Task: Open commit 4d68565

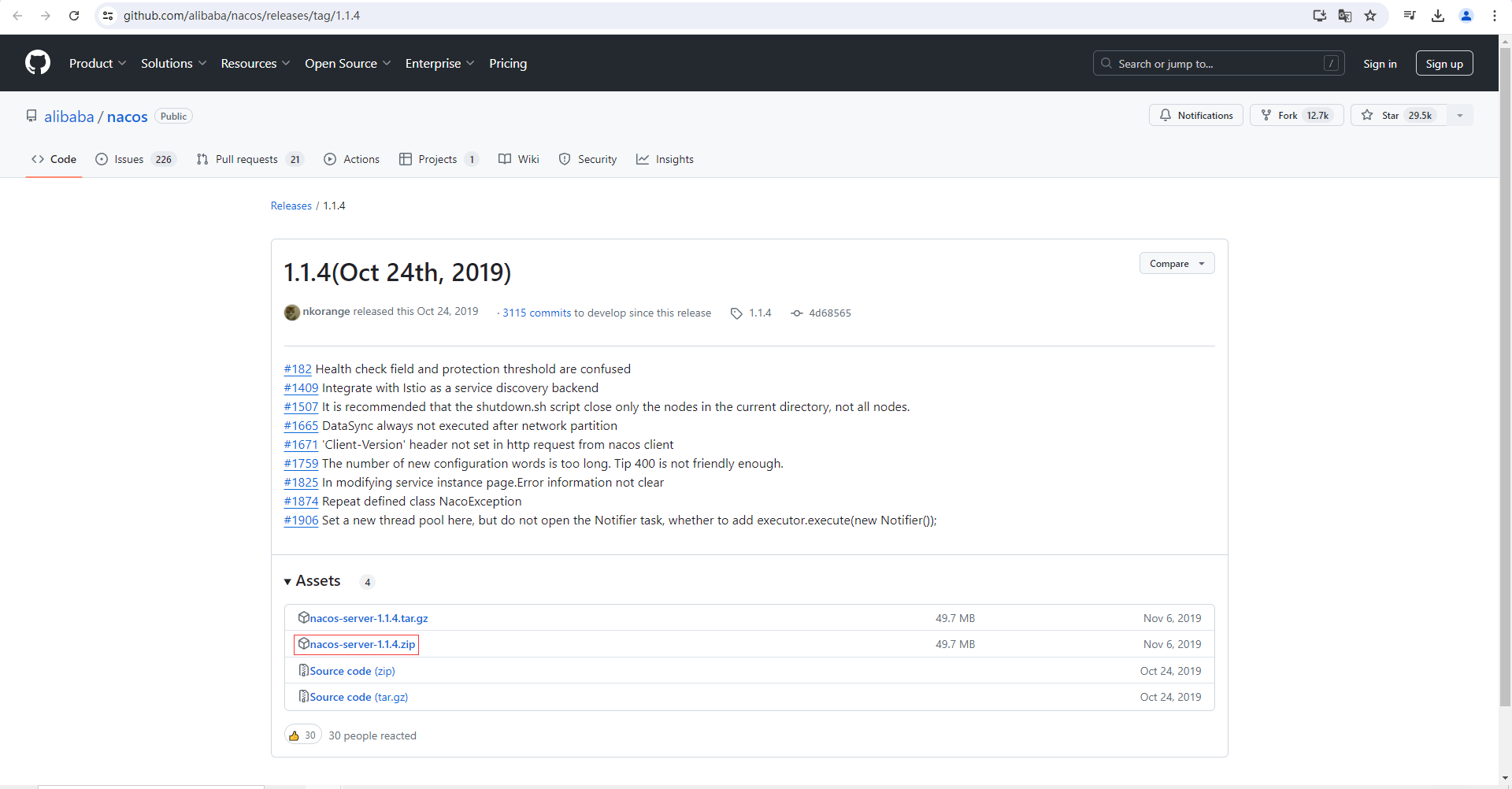Action: (830, 313)
